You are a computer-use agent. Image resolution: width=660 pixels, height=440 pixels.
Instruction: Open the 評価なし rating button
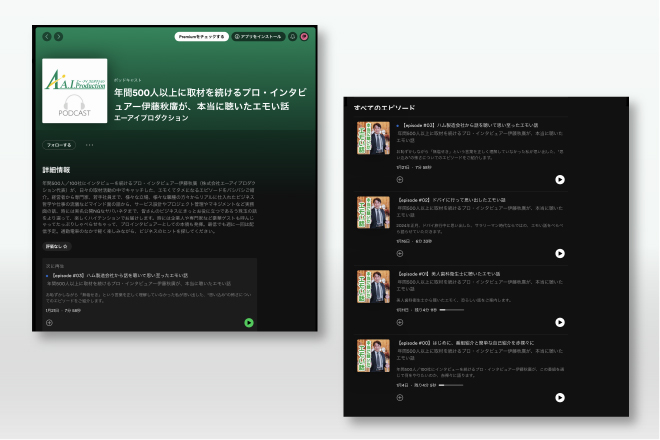tap(57, 245)
